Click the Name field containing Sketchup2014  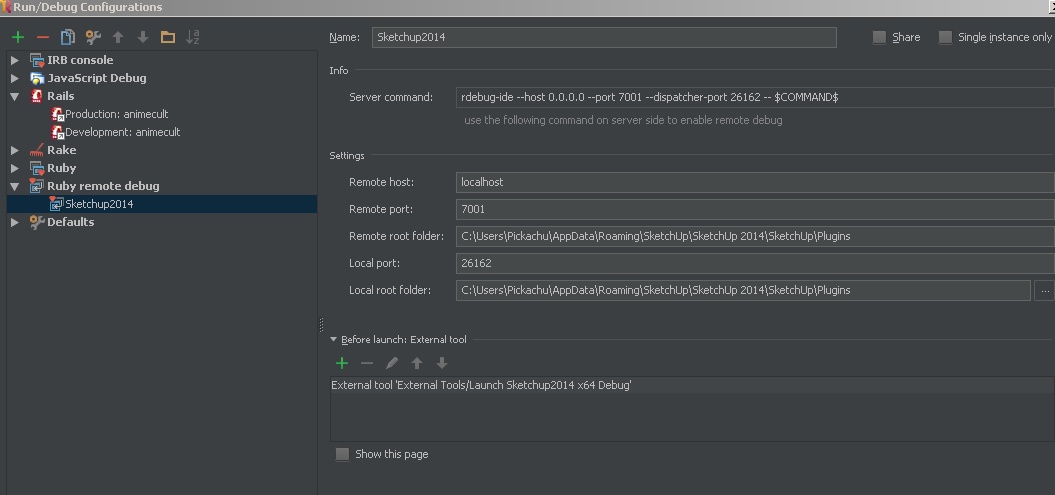click(x=604, y=37)
